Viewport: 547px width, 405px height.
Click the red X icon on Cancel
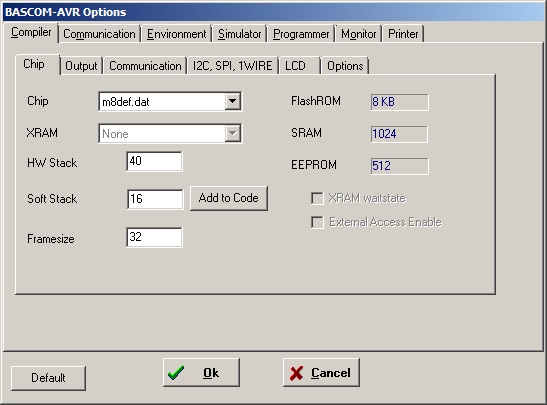pos(296,373)
